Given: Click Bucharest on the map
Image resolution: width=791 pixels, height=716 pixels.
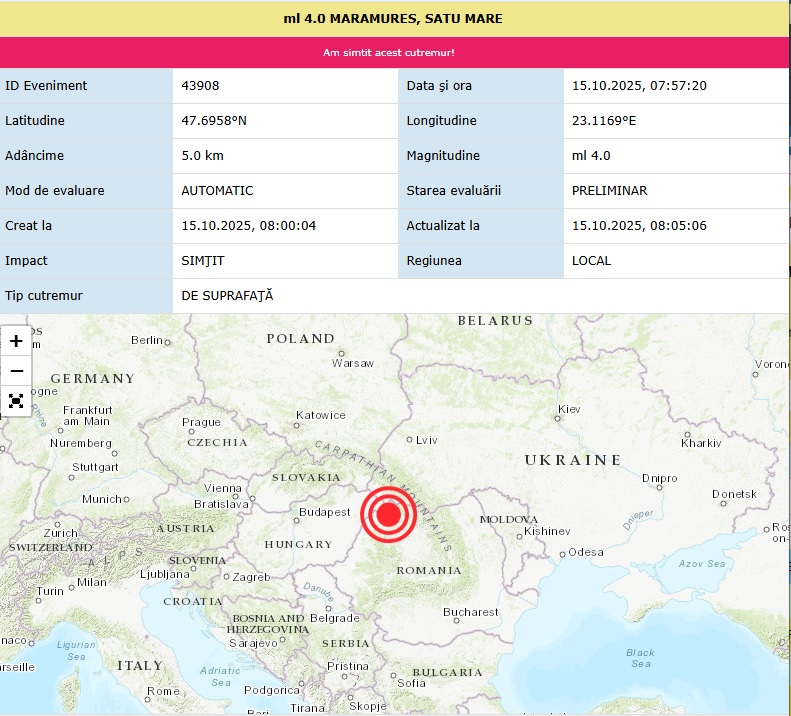Looking at the screenshot, I should coord(470,612).
